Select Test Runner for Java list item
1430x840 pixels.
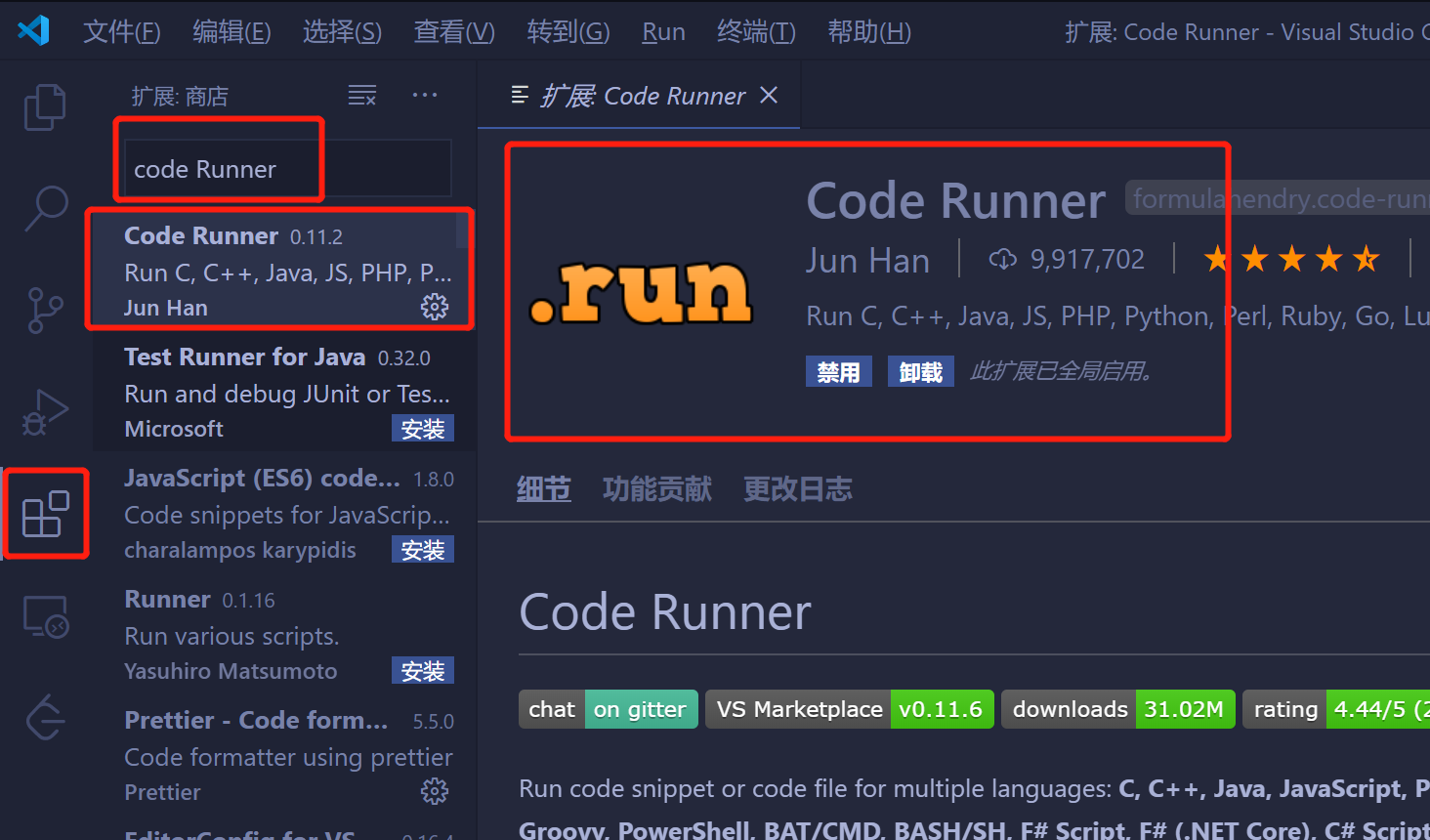(x=285, y=392)
